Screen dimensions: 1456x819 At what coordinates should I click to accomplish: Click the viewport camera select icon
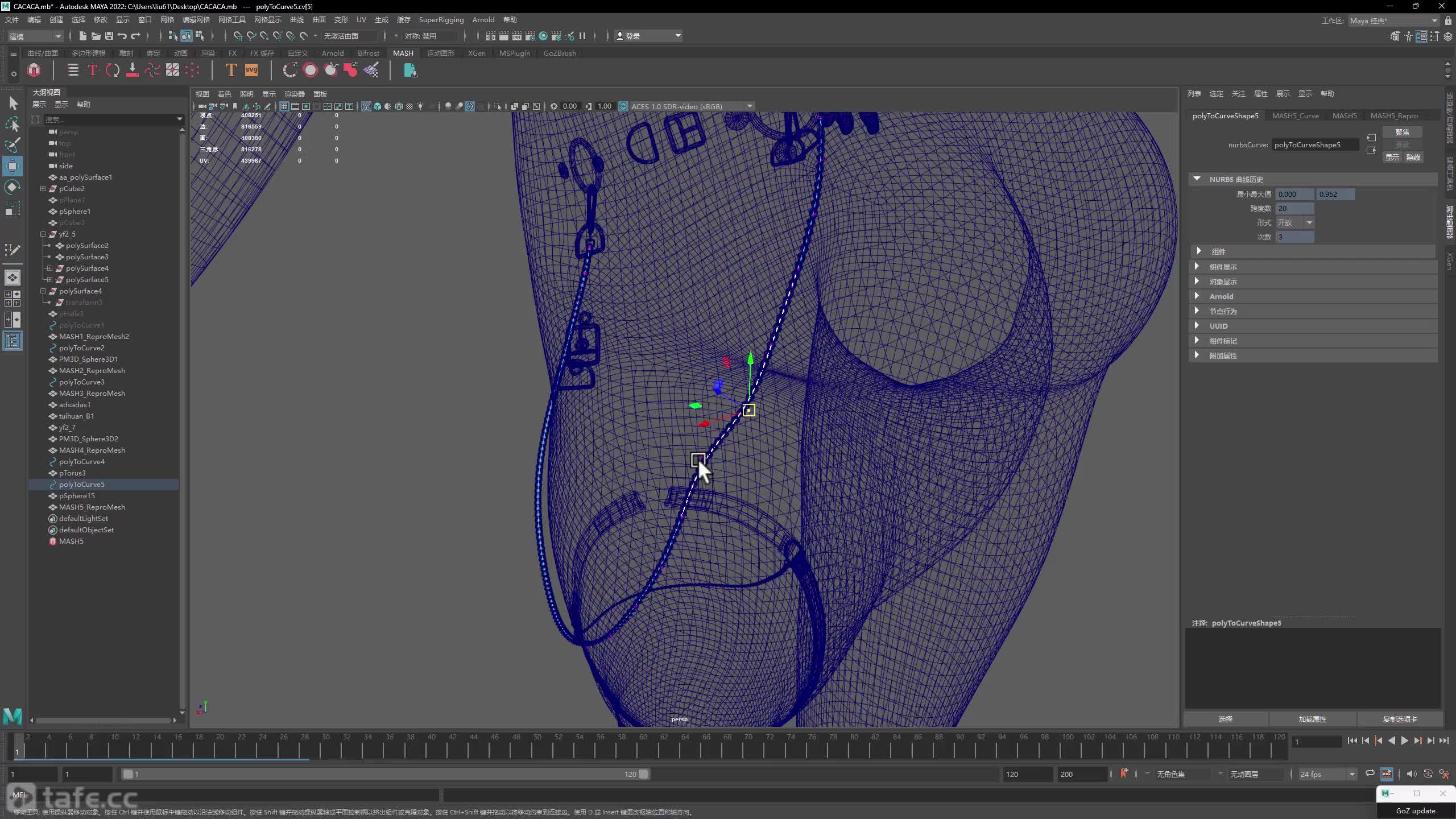202,106
